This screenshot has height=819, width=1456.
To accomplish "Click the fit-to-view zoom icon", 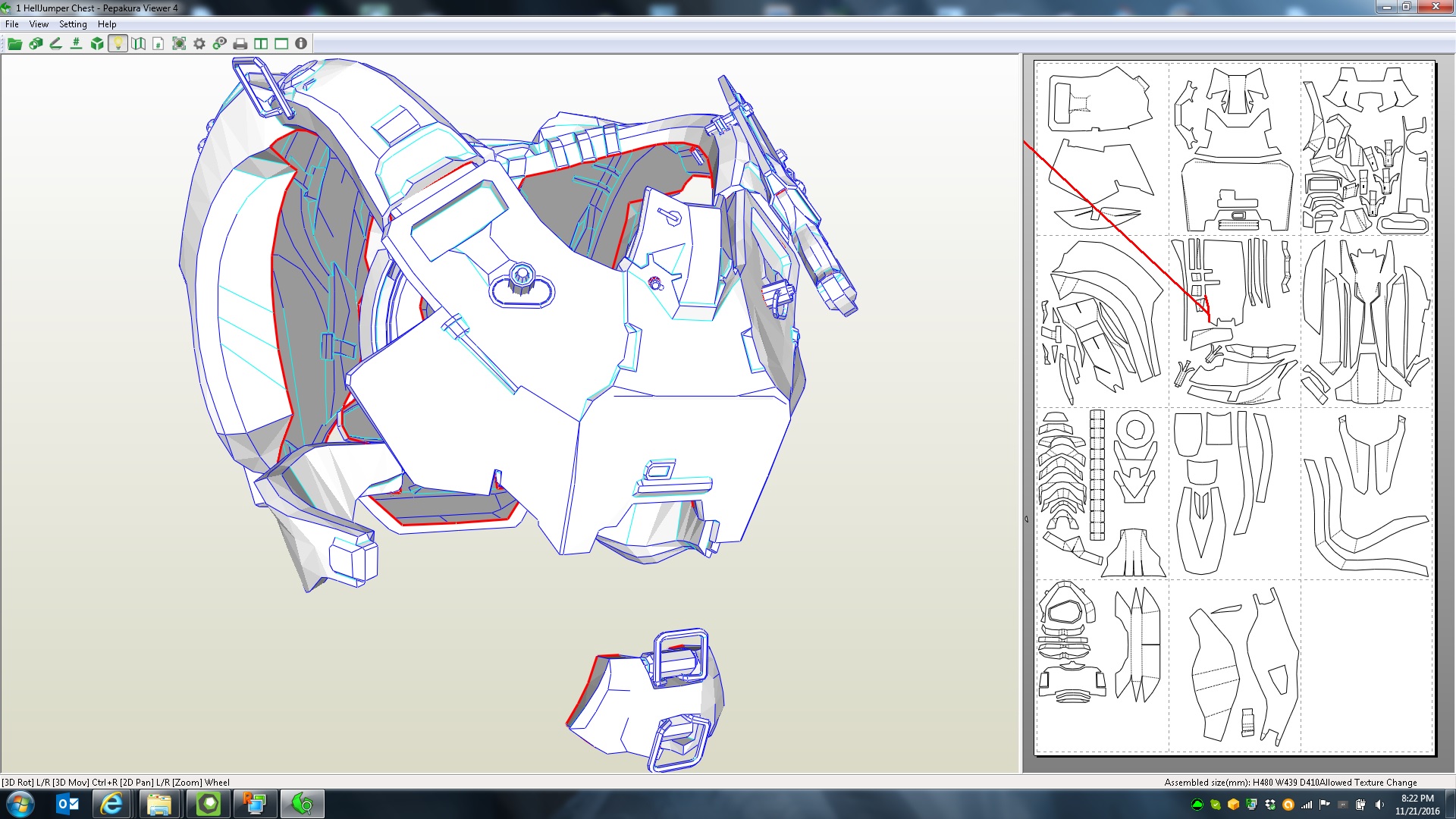I will coord(179,44).
